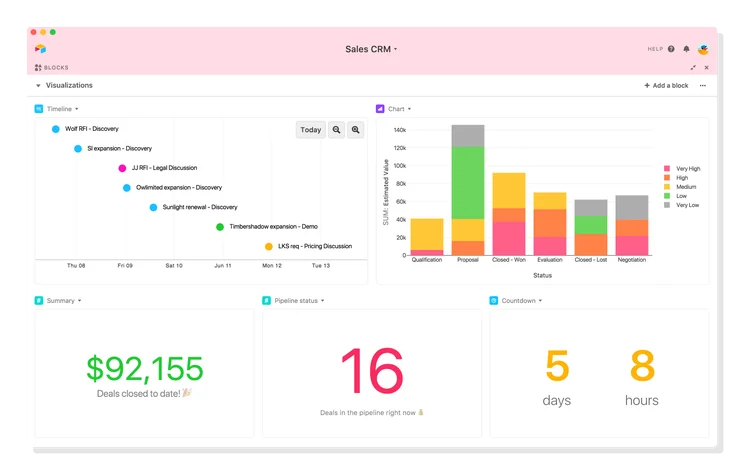Click the BLOCKS label

pyautogui.click(x=56, y=67)
